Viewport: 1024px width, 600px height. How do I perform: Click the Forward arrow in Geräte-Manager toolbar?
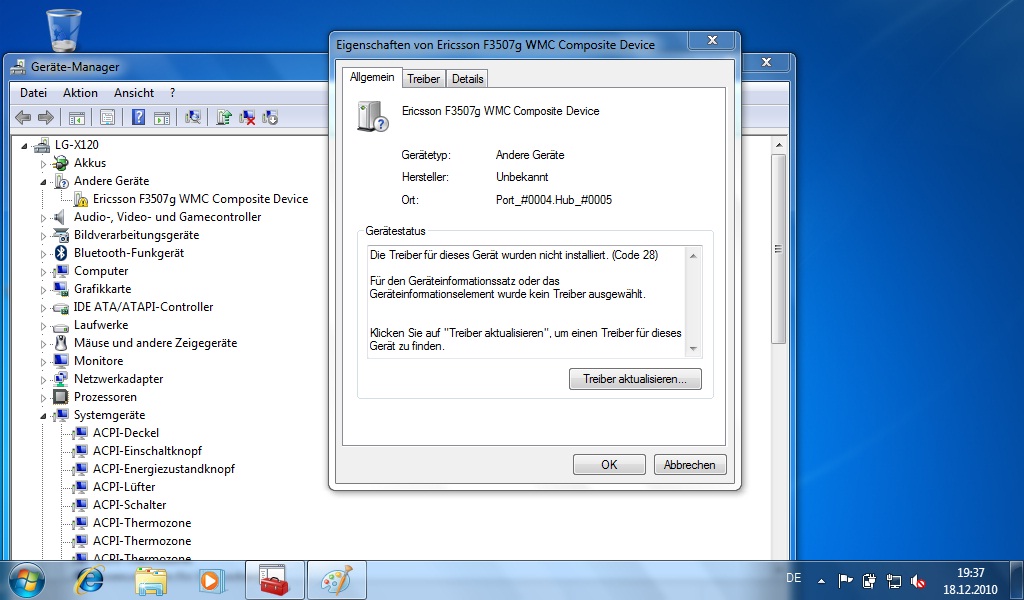46,118
